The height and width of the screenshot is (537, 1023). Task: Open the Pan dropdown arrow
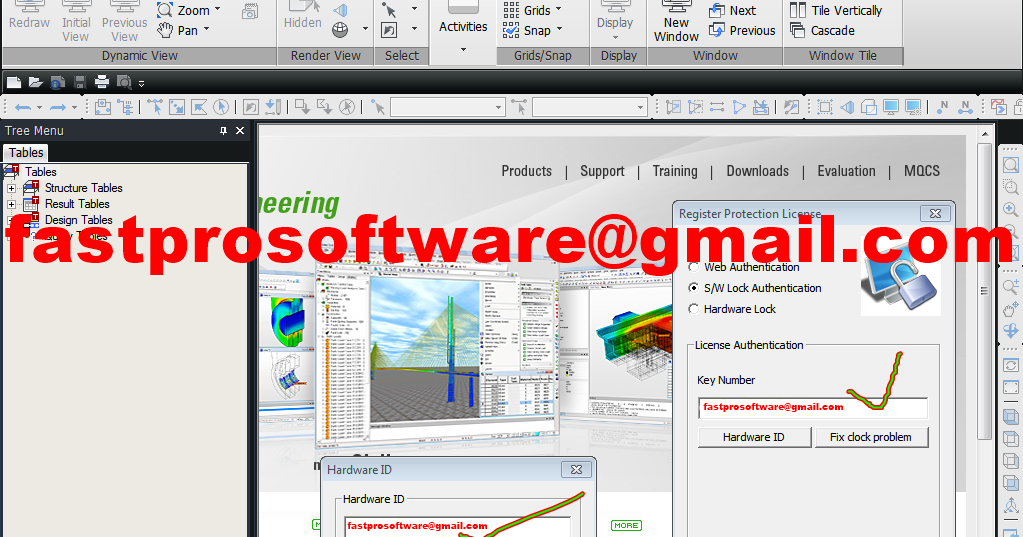(x=206, y=29)
